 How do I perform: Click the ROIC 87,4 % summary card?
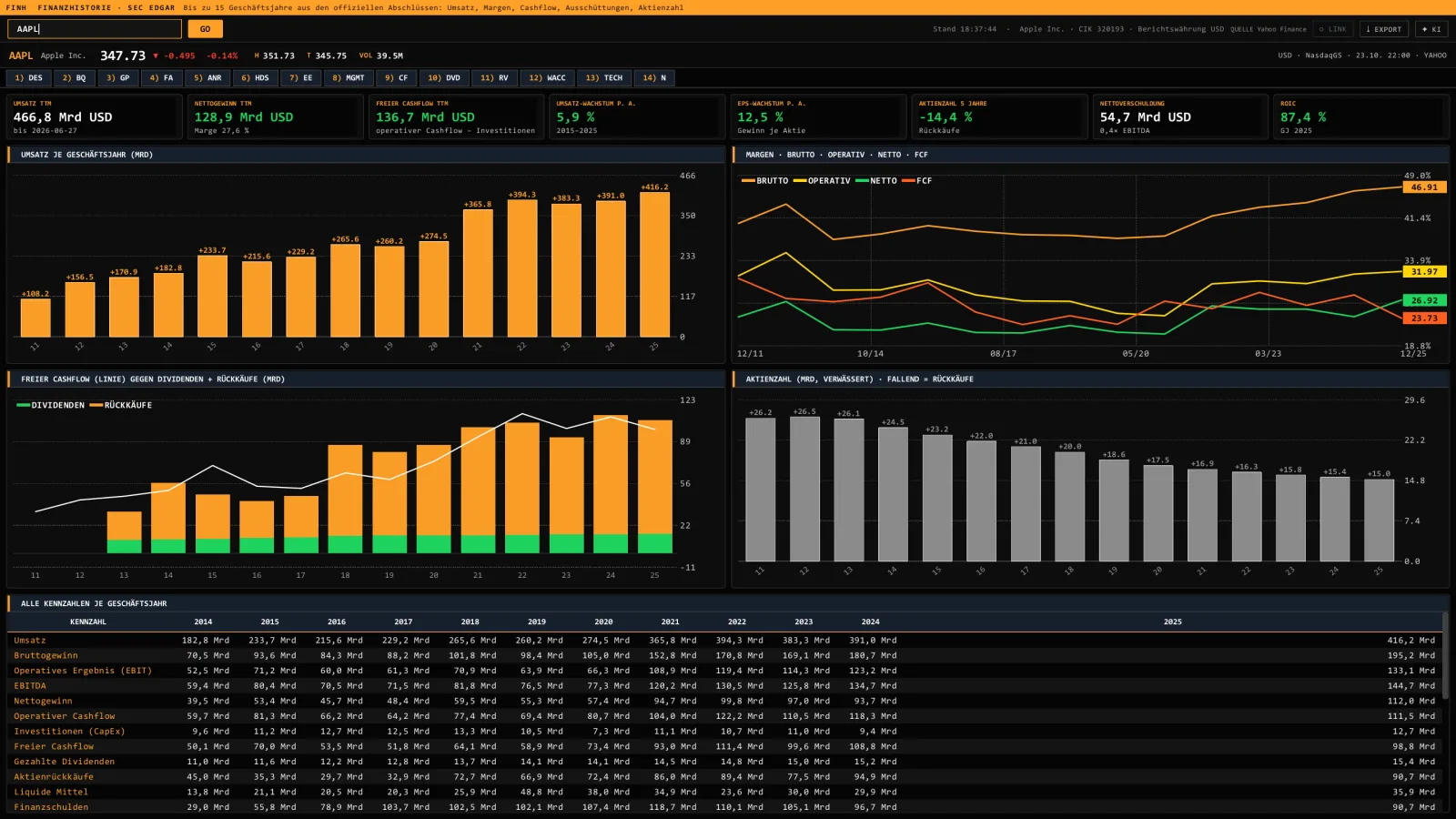1361,117
